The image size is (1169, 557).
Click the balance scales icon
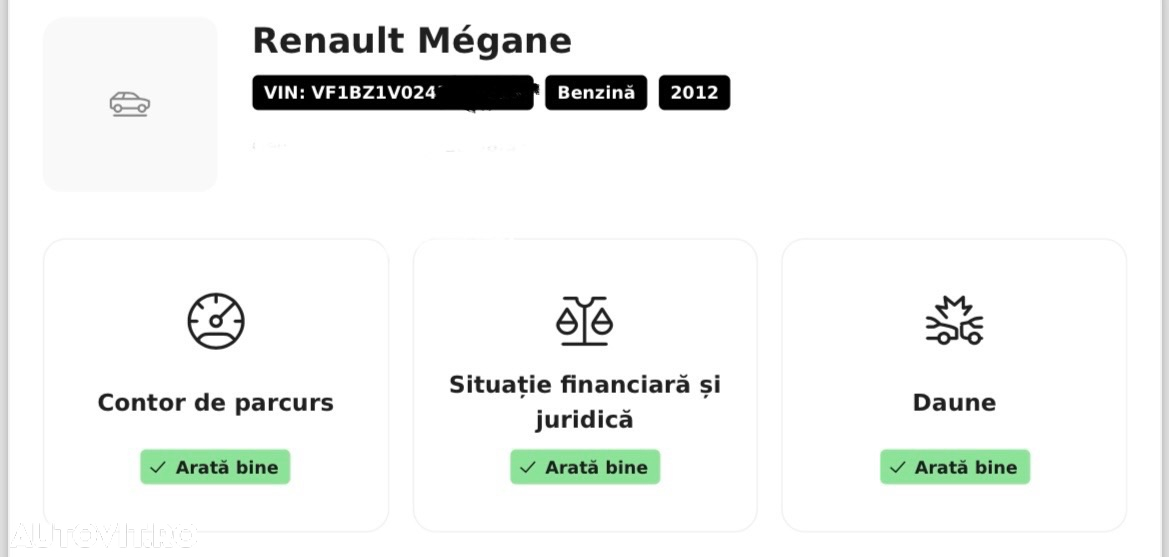pyautogui.click(x=584, y=321)
